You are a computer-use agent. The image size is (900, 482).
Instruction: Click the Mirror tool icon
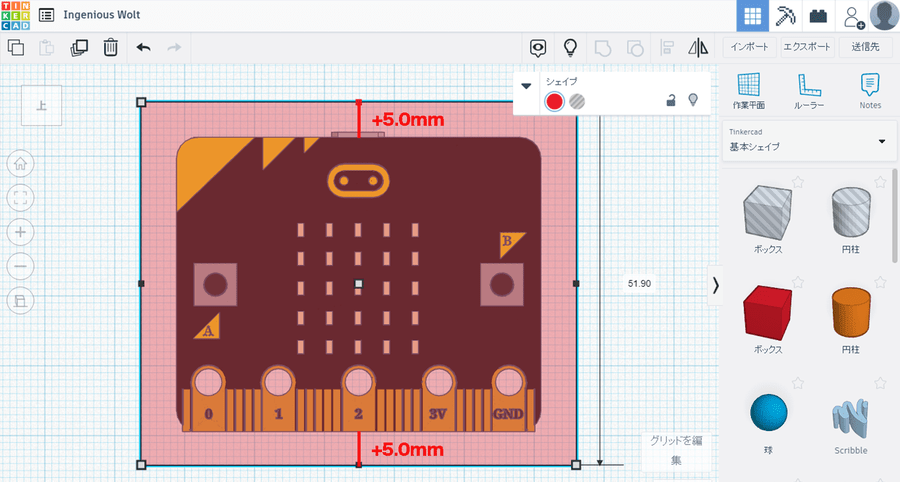point(698,48)
